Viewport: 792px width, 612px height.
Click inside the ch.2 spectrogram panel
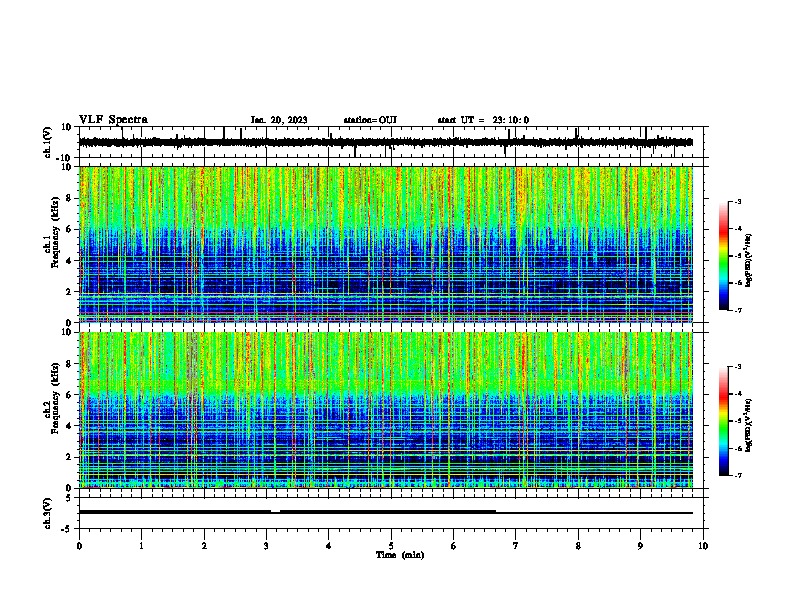386,410
